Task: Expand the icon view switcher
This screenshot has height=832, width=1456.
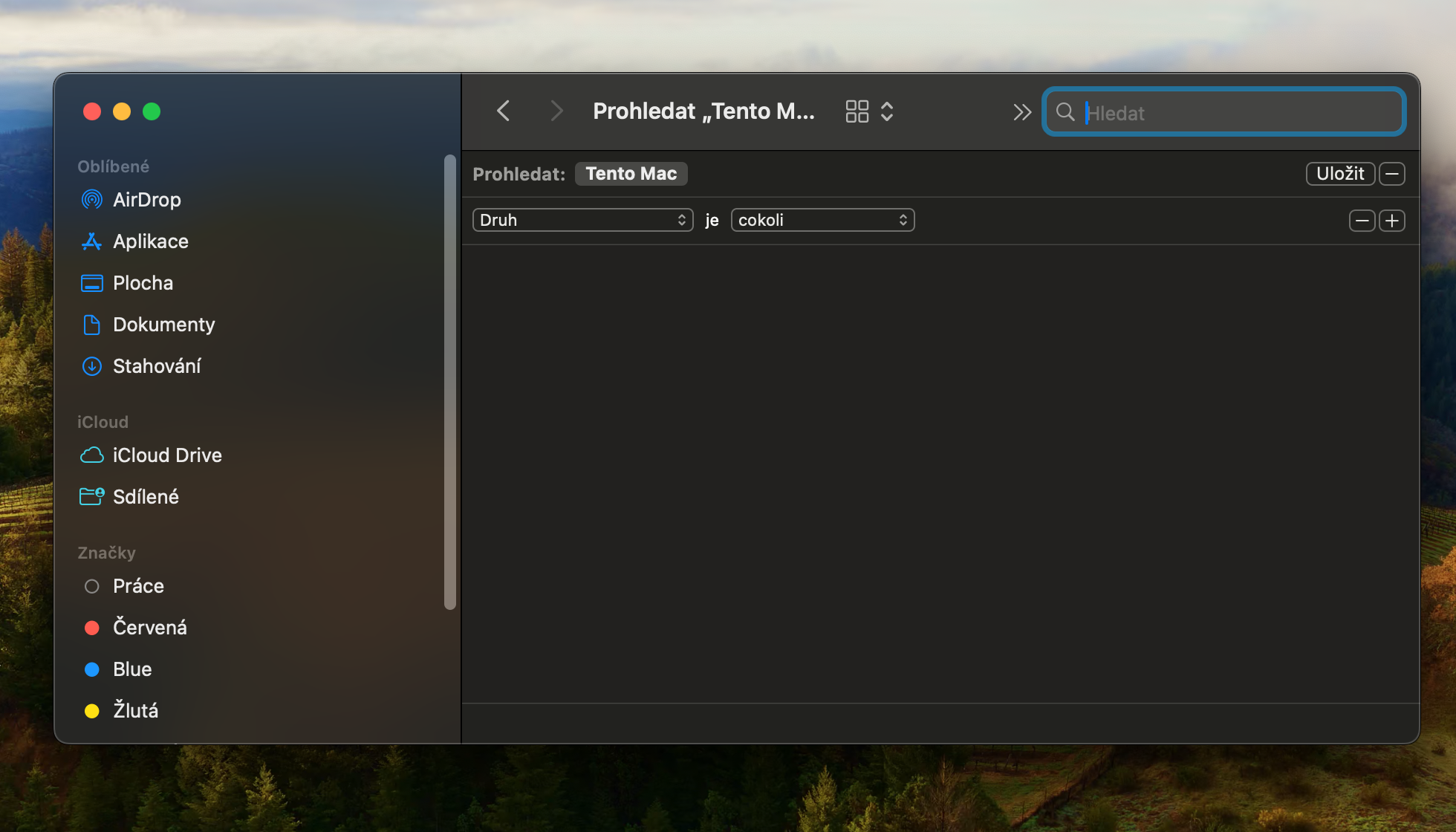Action: point(869,111)
